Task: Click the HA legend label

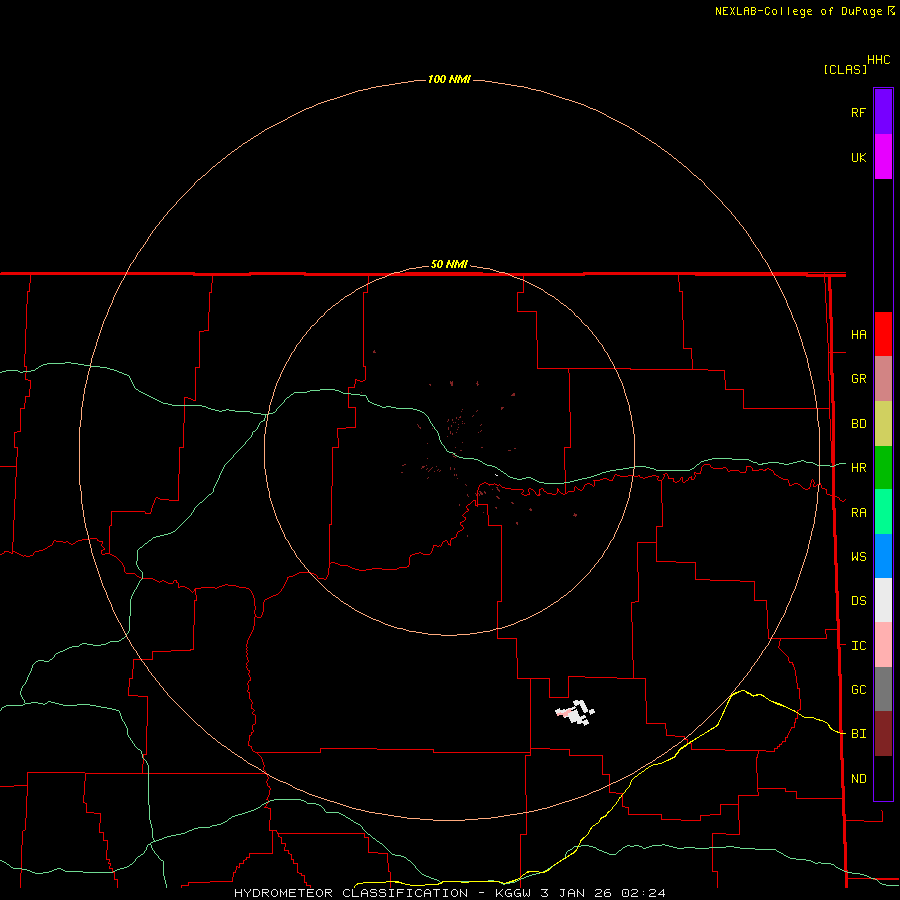Action: coord(858,335)
